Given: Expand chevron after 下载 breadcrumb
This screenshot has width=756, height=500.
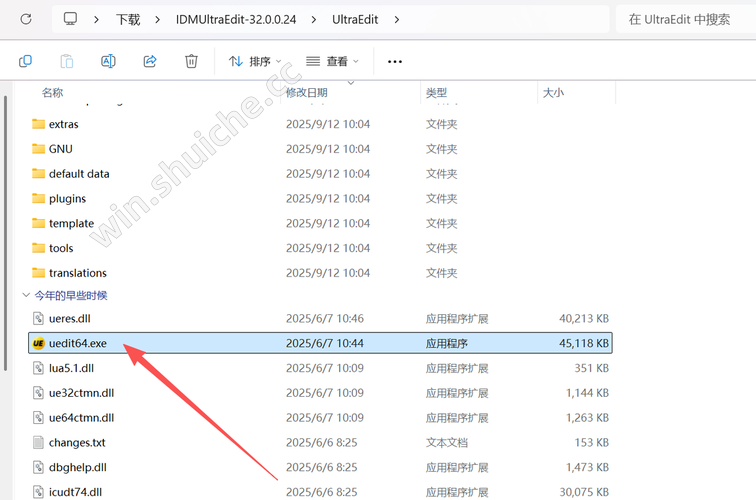Looking at the screenshot, I should (158, 20).
